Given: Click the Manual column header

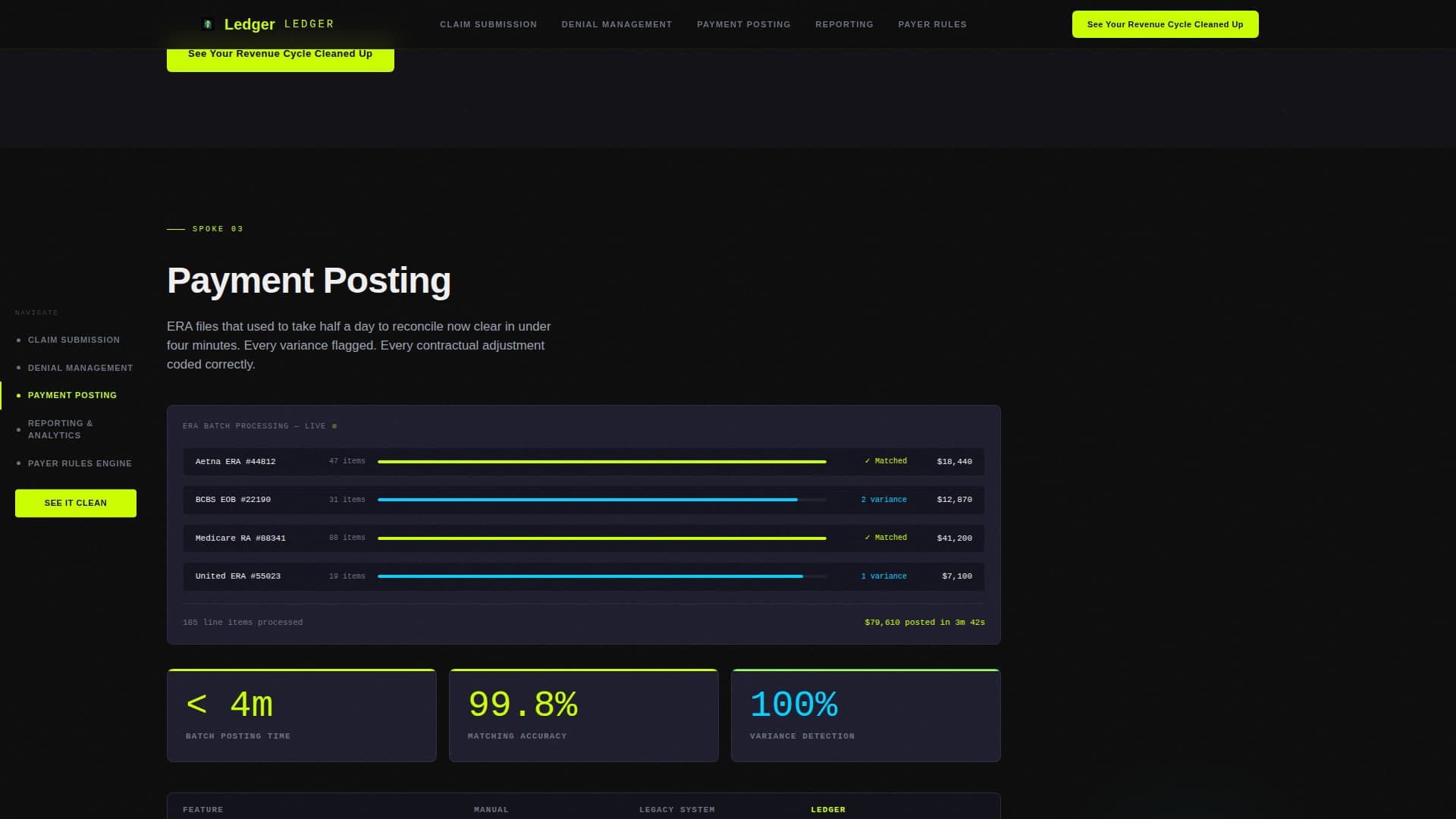Looking at the screenshot, I should tap(491, 810).
